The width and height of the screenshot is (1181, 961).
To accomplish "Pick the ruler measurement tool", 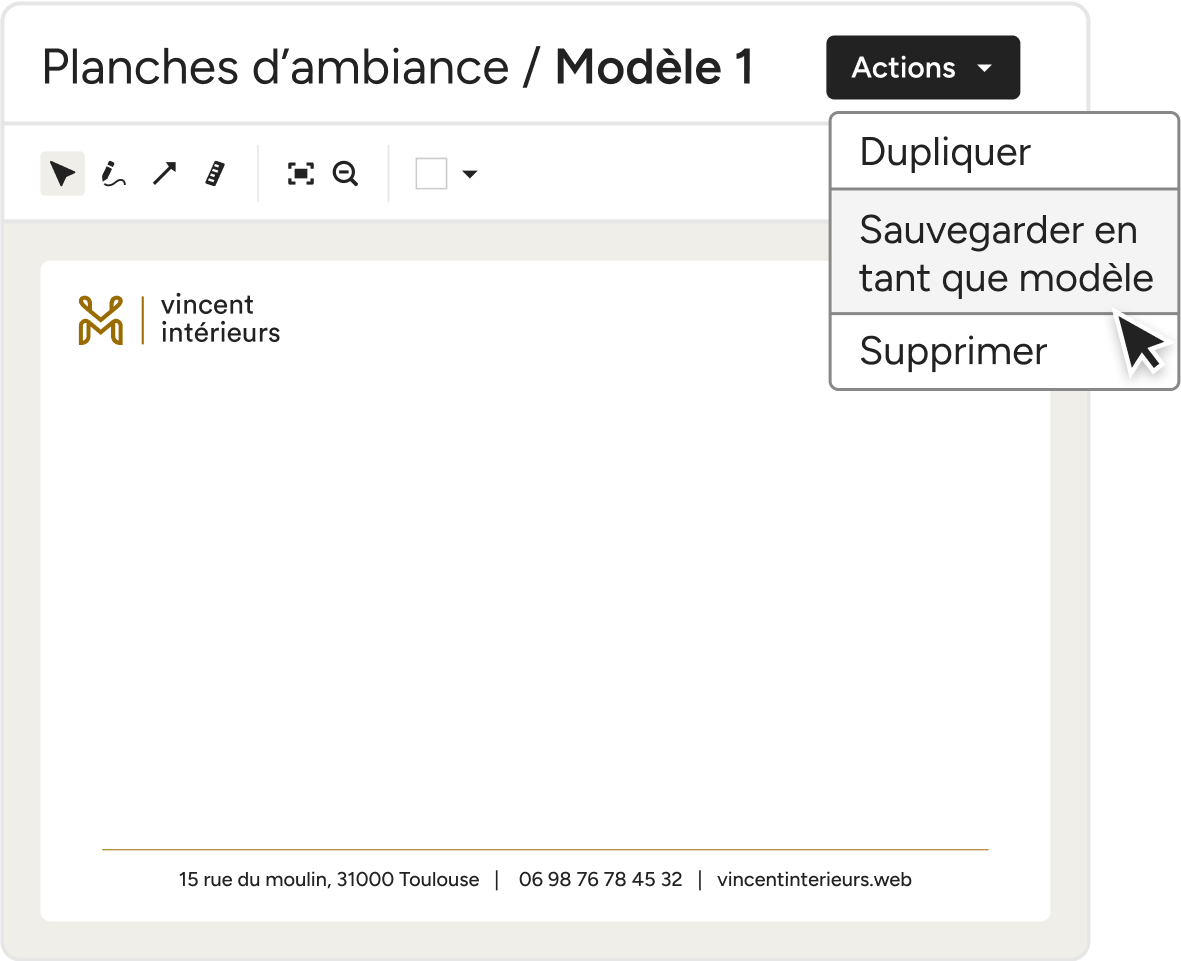I will pyautogui.click(x=215, y=174).
